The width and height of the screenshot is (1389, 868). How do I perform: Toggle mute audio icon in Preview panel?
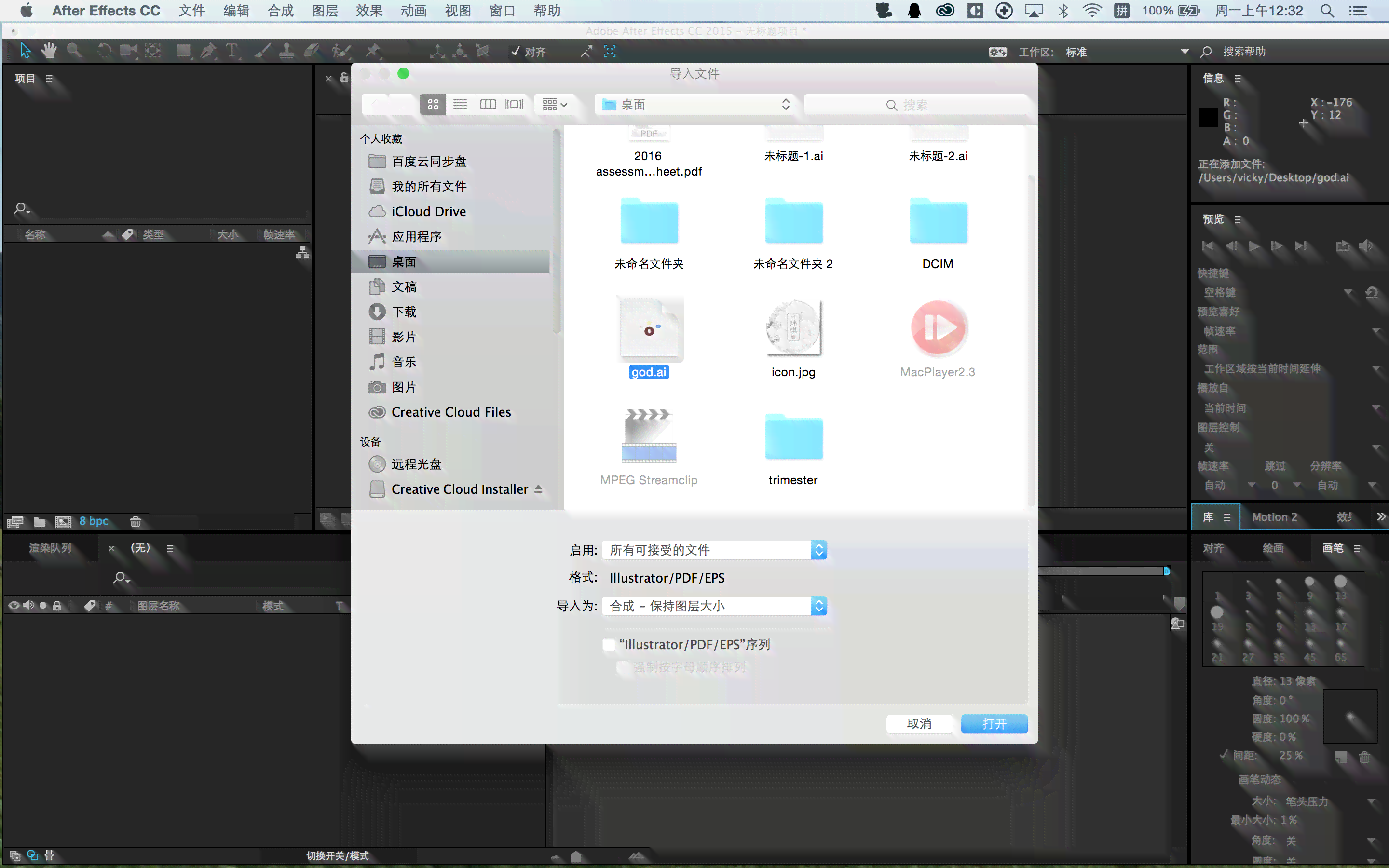pyautogui.click(x=1366, y=246)
